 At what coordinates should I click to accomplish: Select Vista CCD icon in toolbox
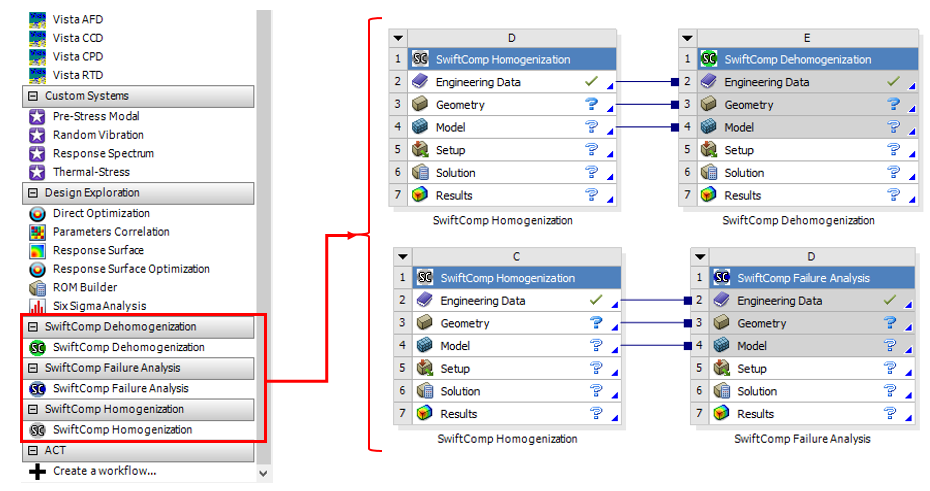[x=37, y=38]
